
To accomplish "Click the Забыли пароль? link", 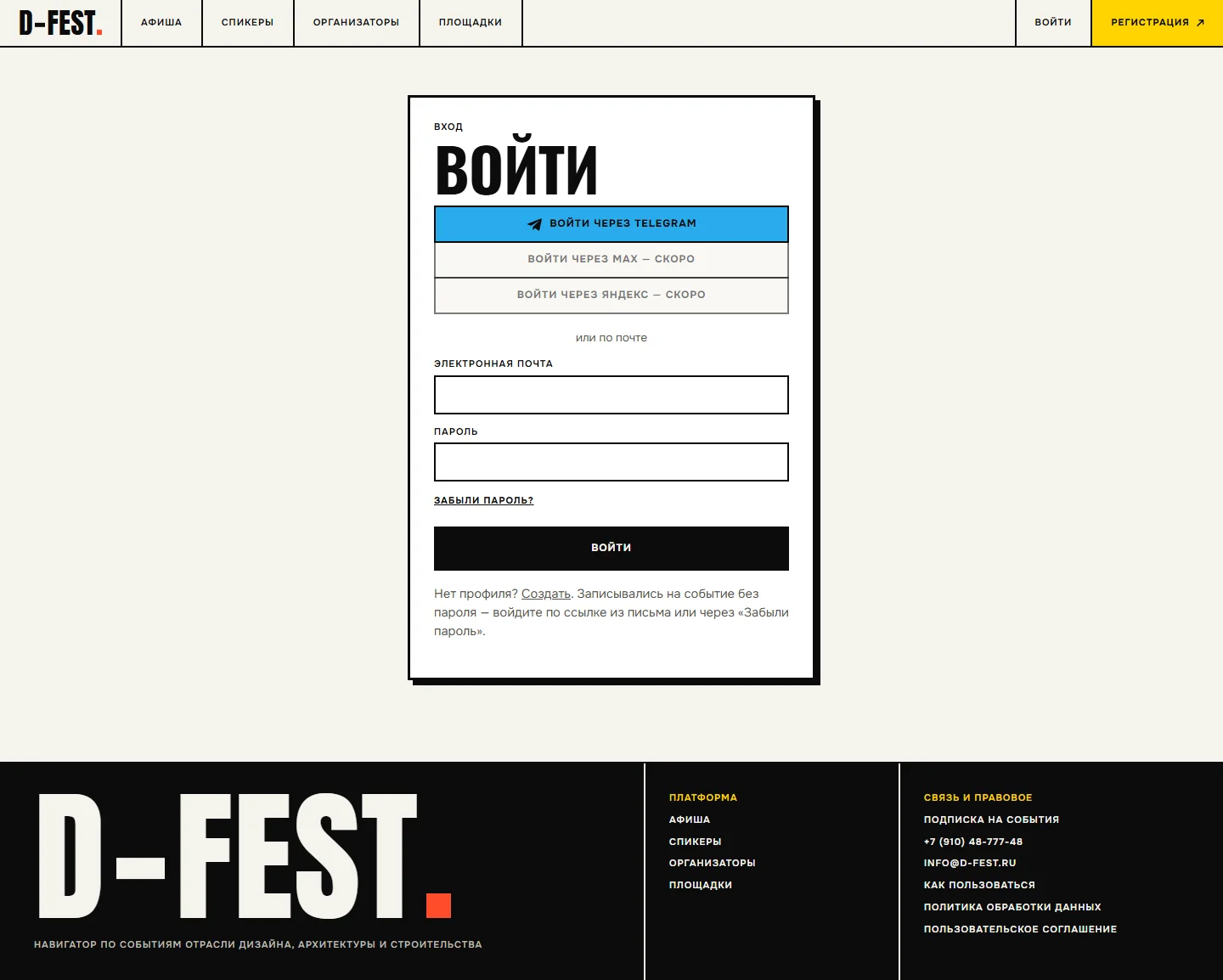I will pyautogui.click(x=483, y=500).
